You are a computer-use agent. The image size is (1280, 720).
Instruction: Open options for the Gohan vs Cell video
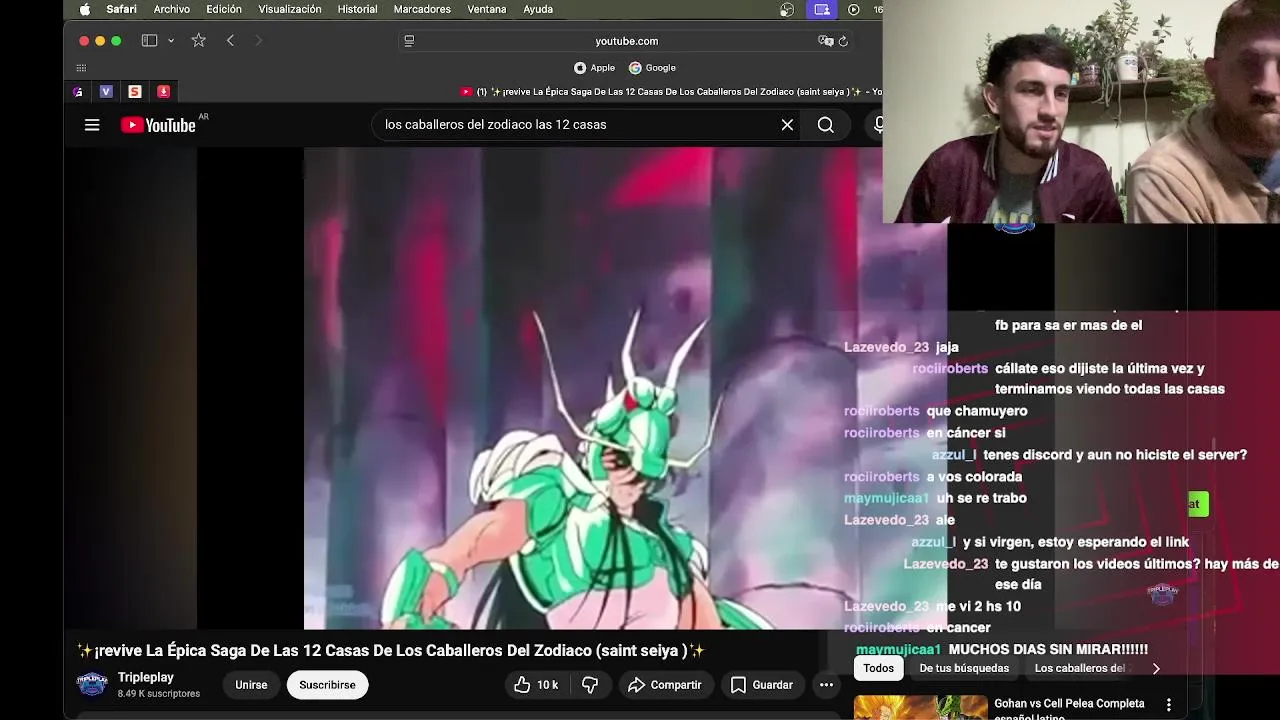pos(1168,706)
